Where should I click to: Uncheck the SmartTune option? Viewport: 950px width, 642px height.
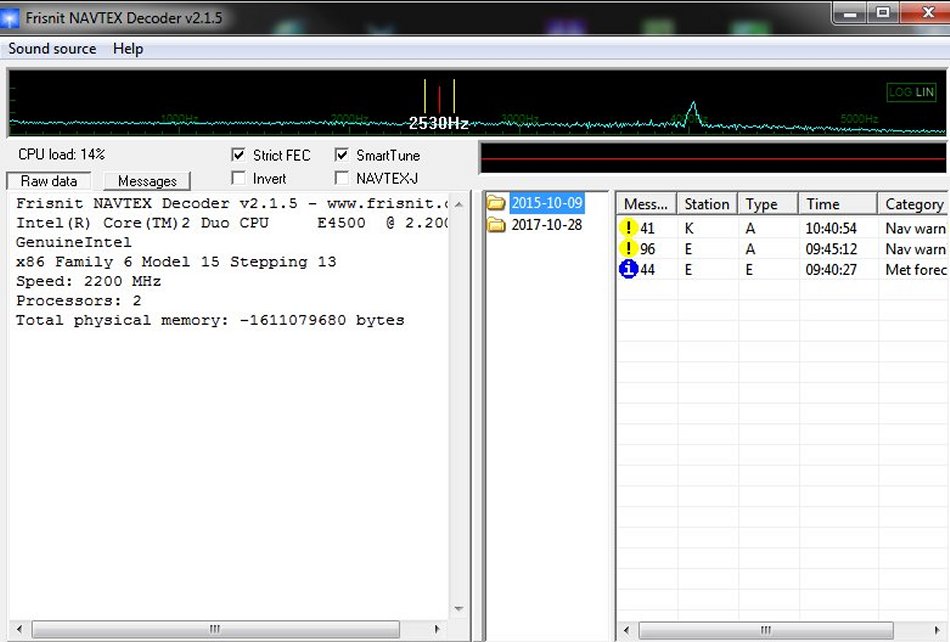[340, 155]
